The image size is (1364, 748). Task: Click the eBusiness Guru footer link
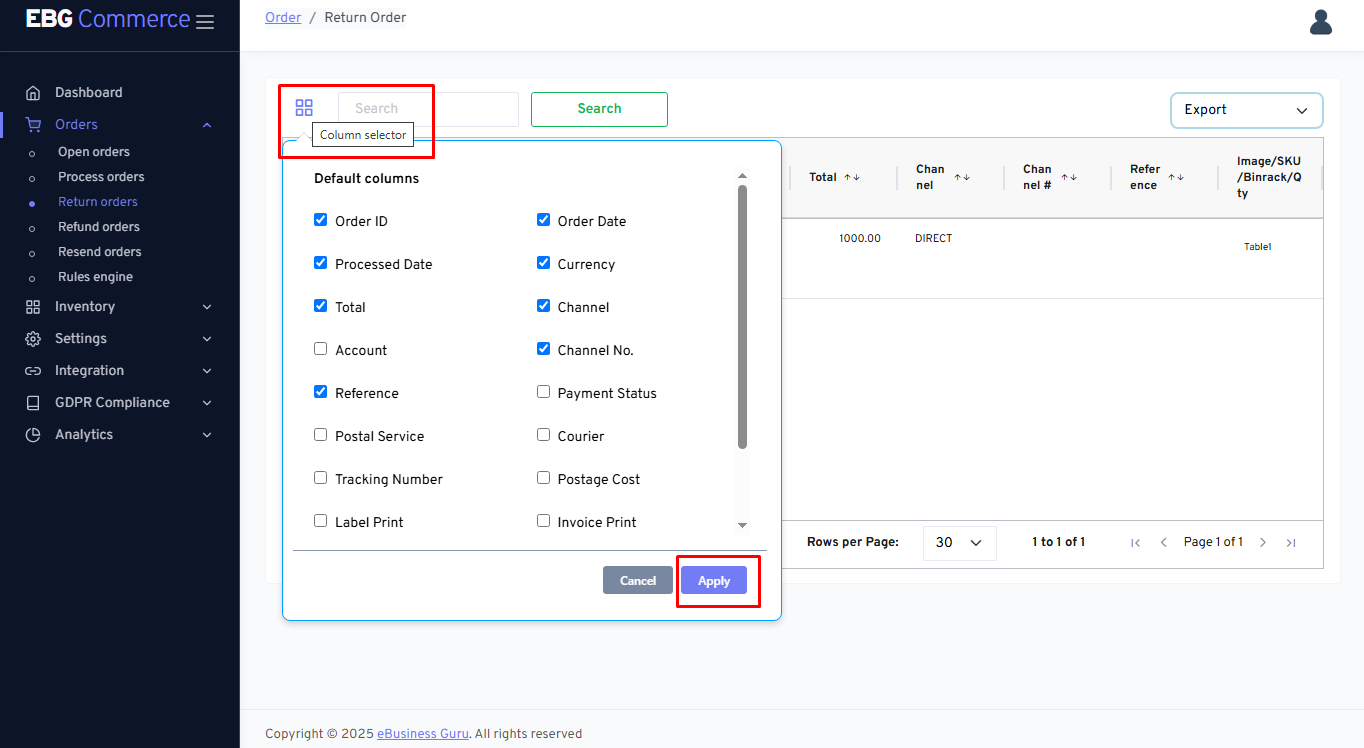pyautogui.click(x=422, y=734)
